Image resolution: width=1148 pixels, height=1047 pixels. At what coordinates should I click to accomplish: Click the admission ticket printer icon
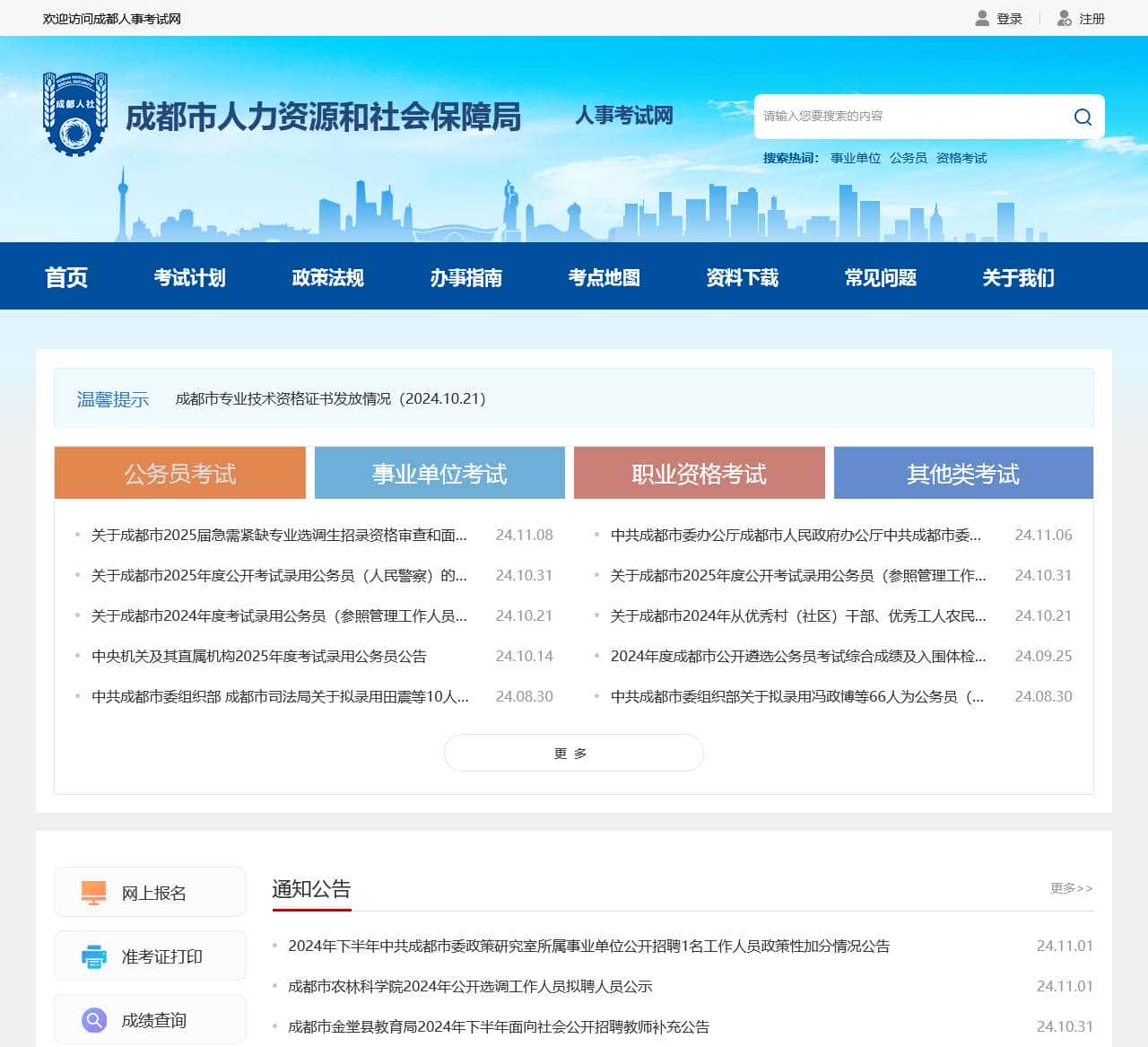(93, 956)
